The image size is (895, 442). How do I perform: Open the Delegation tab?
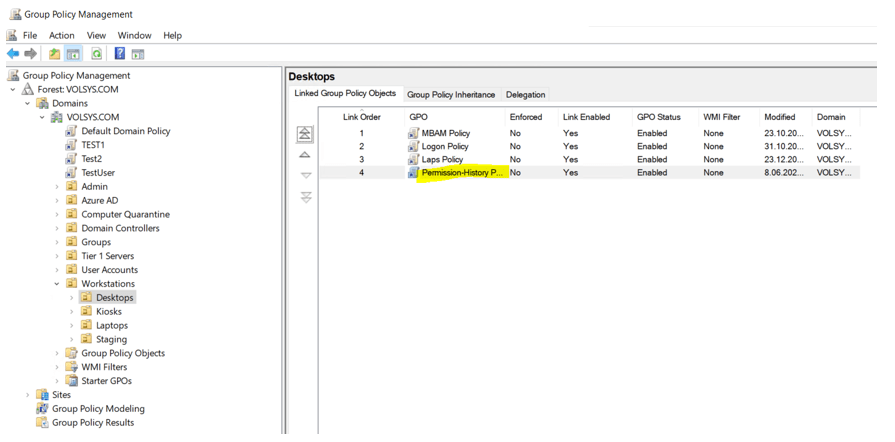pos(525,95)
